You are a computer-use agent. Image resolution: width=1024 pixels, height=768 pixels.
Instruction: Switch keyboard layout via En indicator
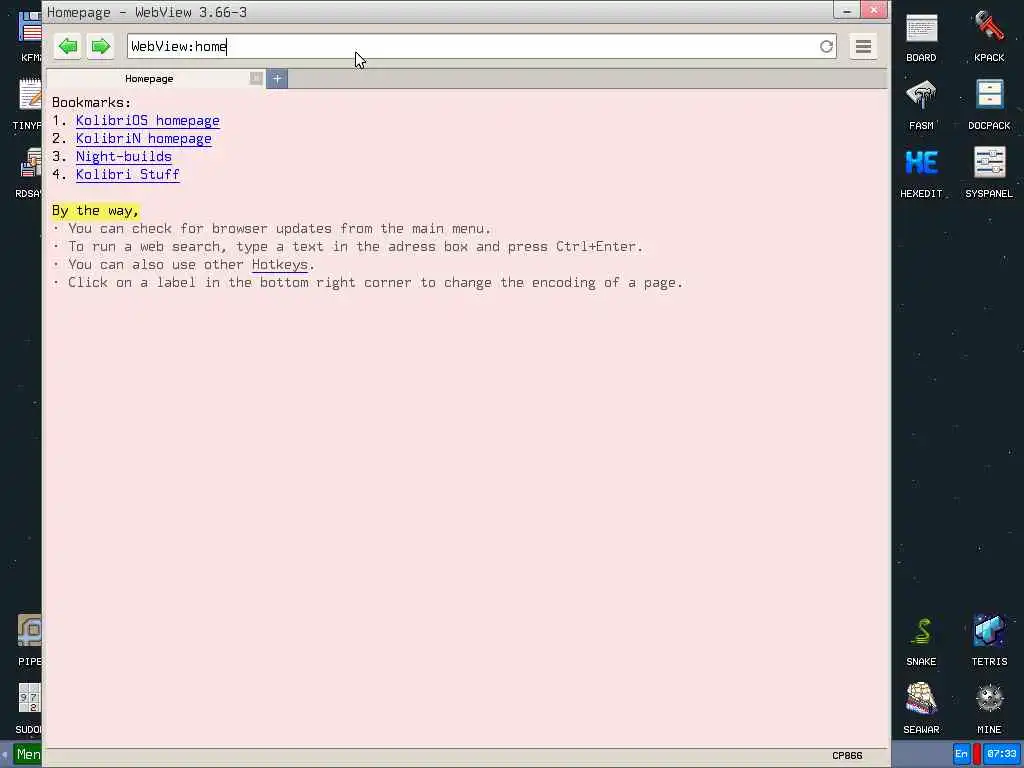coord(961,754)
